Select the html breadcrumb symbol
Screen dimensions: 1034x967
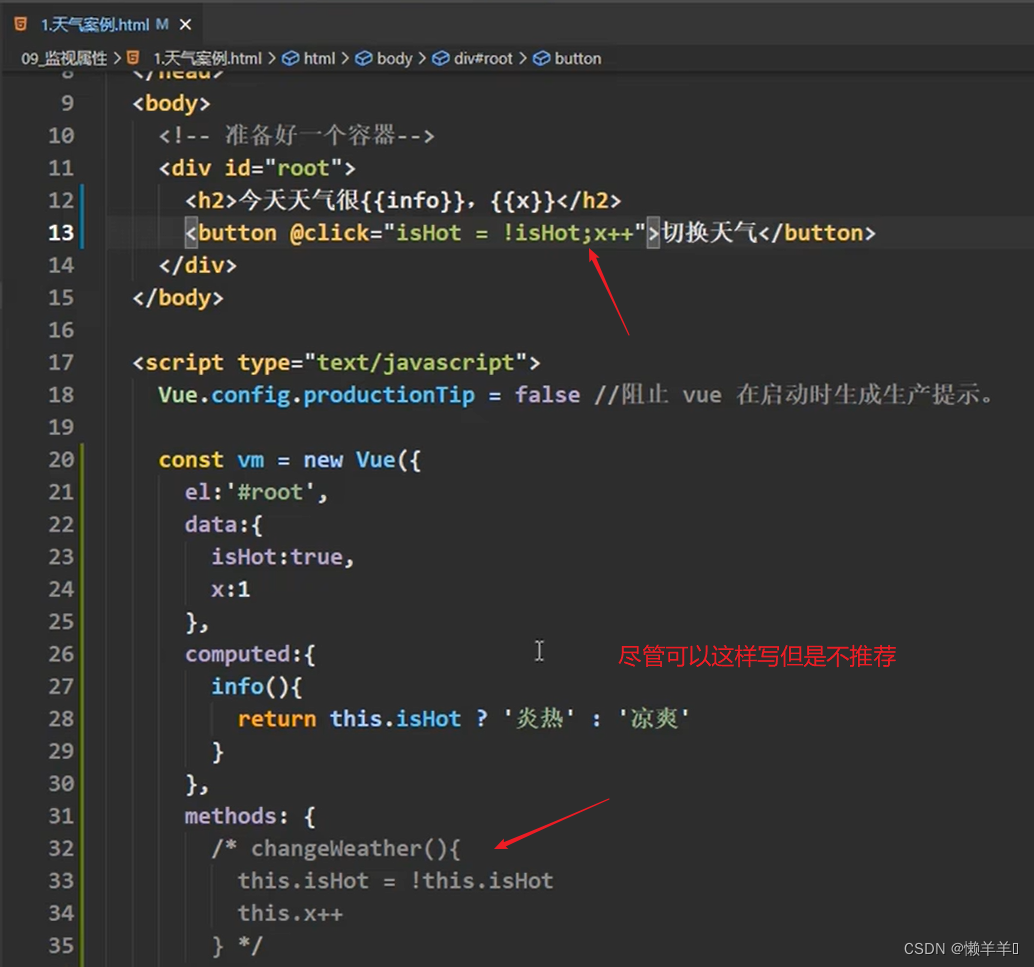pos(319,59)
